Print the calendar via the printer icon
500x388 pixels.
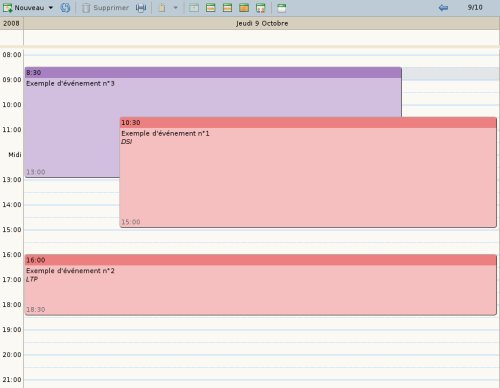(x=141, y=8)
